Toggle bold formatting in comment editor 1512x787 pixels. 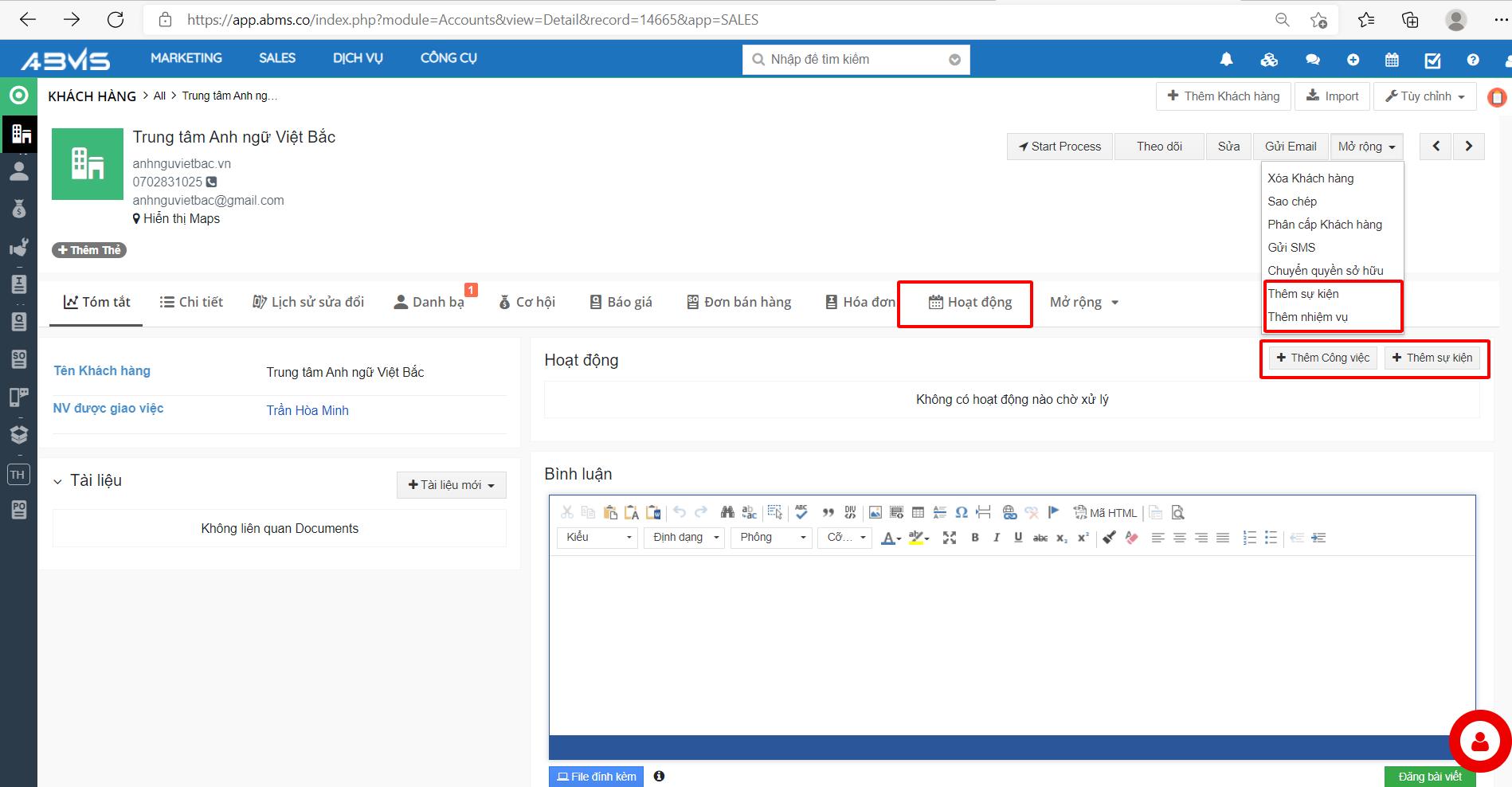975,538
